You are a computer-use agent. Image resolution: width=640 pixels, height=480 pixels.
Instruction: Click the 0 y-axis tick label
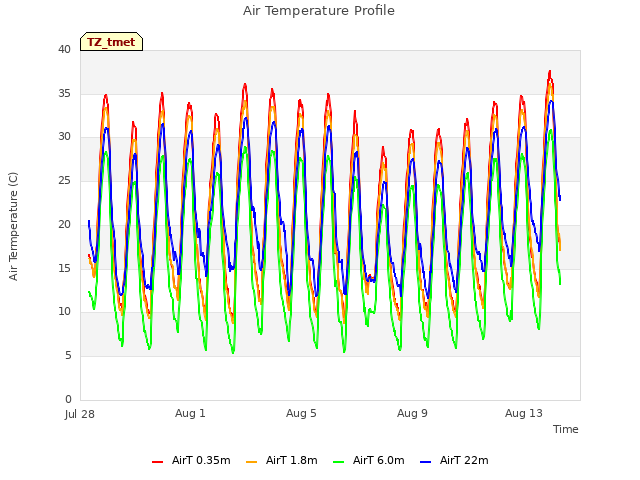[x=68, y=399]
